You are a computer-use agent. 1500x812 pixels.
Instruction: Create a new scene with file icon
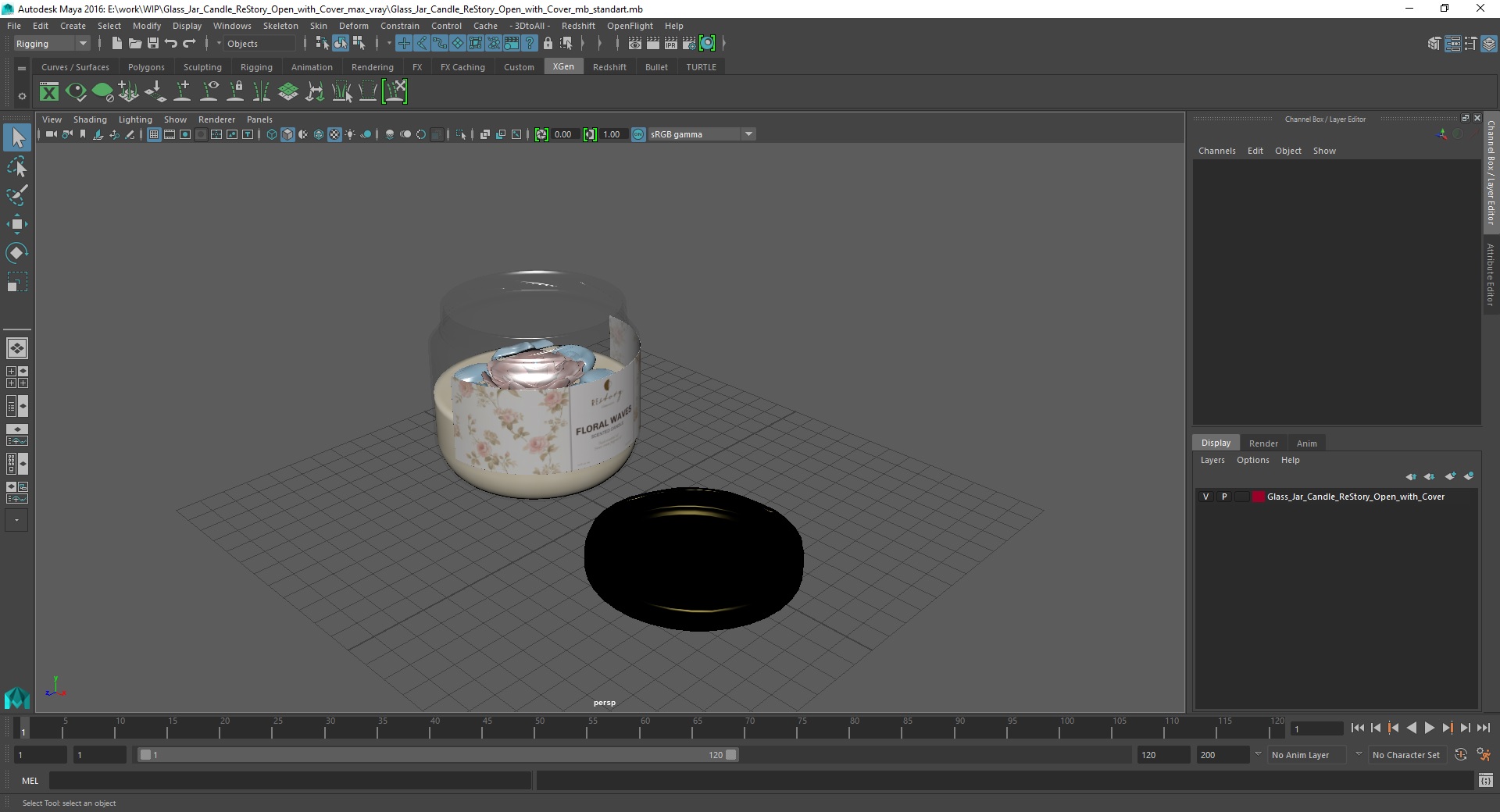tap(116, 44)
